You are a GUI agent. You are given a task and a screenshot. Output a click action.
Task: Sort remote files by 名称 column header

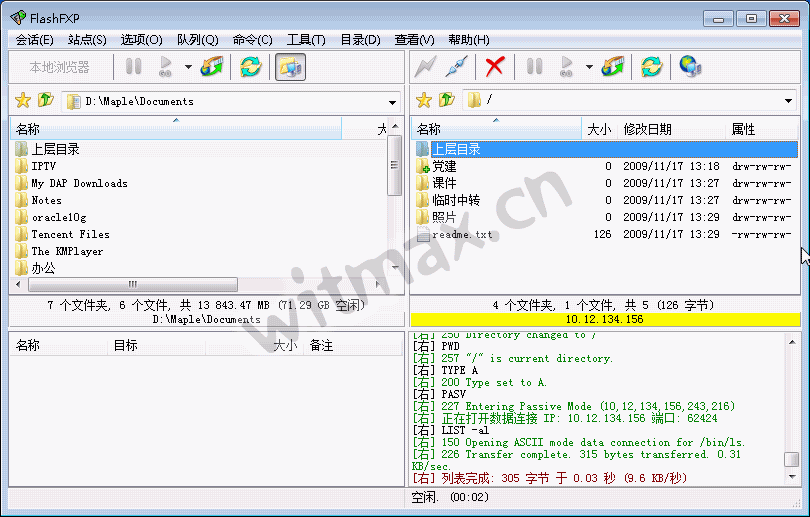pyautogui.click(x=496, y=129)
